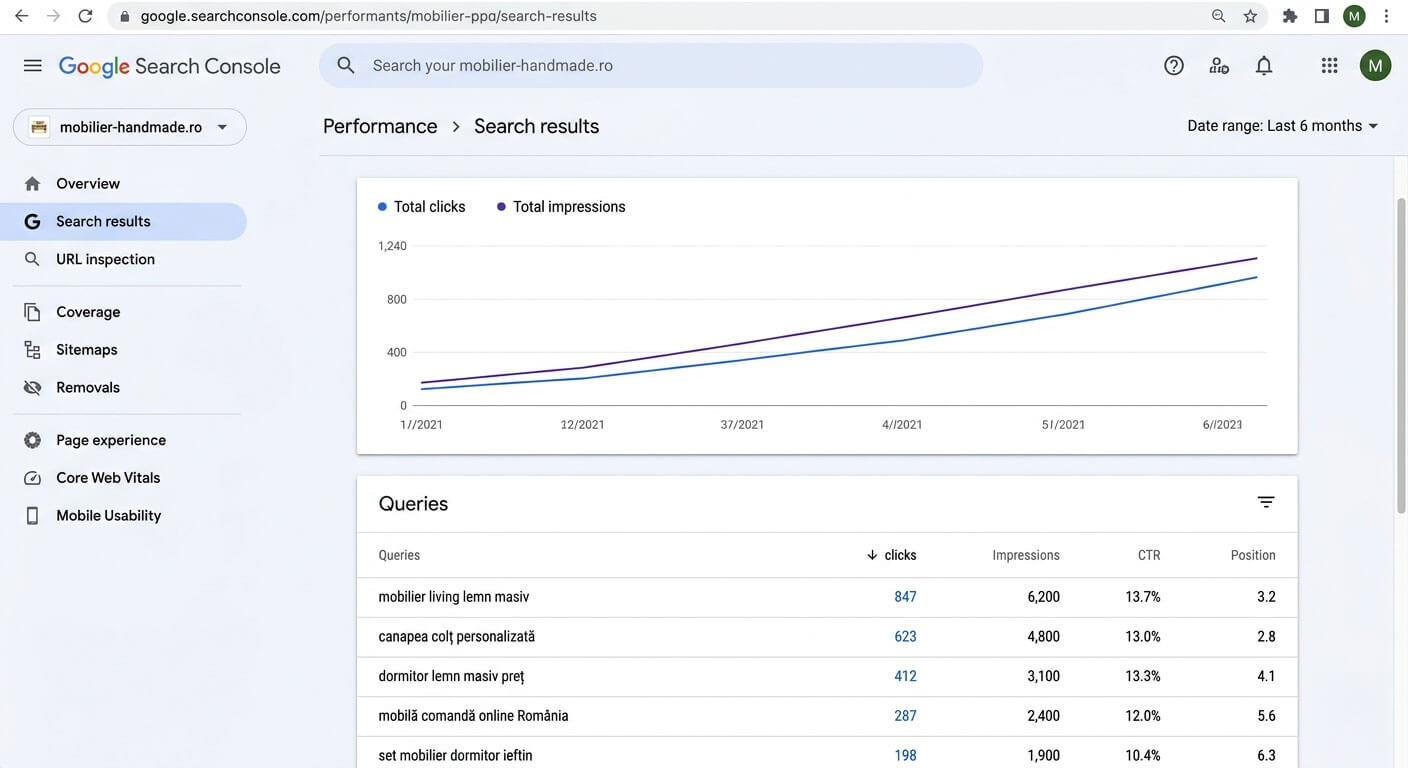Open query 'mobilier living lemn masiv'
The width and height of the screenshot is (1408, 768).
click(x=453, y=597)
